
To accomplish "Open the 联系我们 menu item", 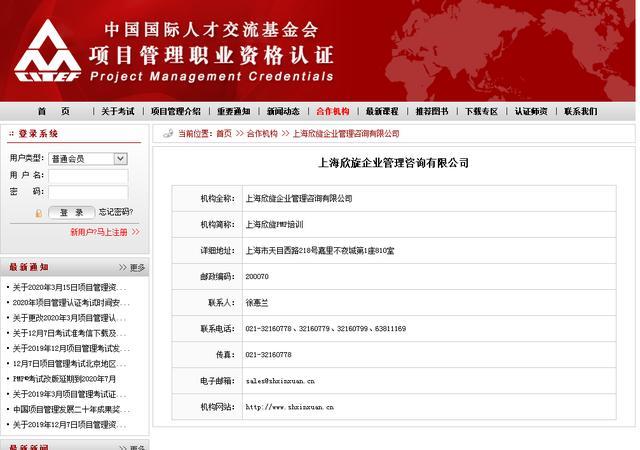I will point(580,111).
